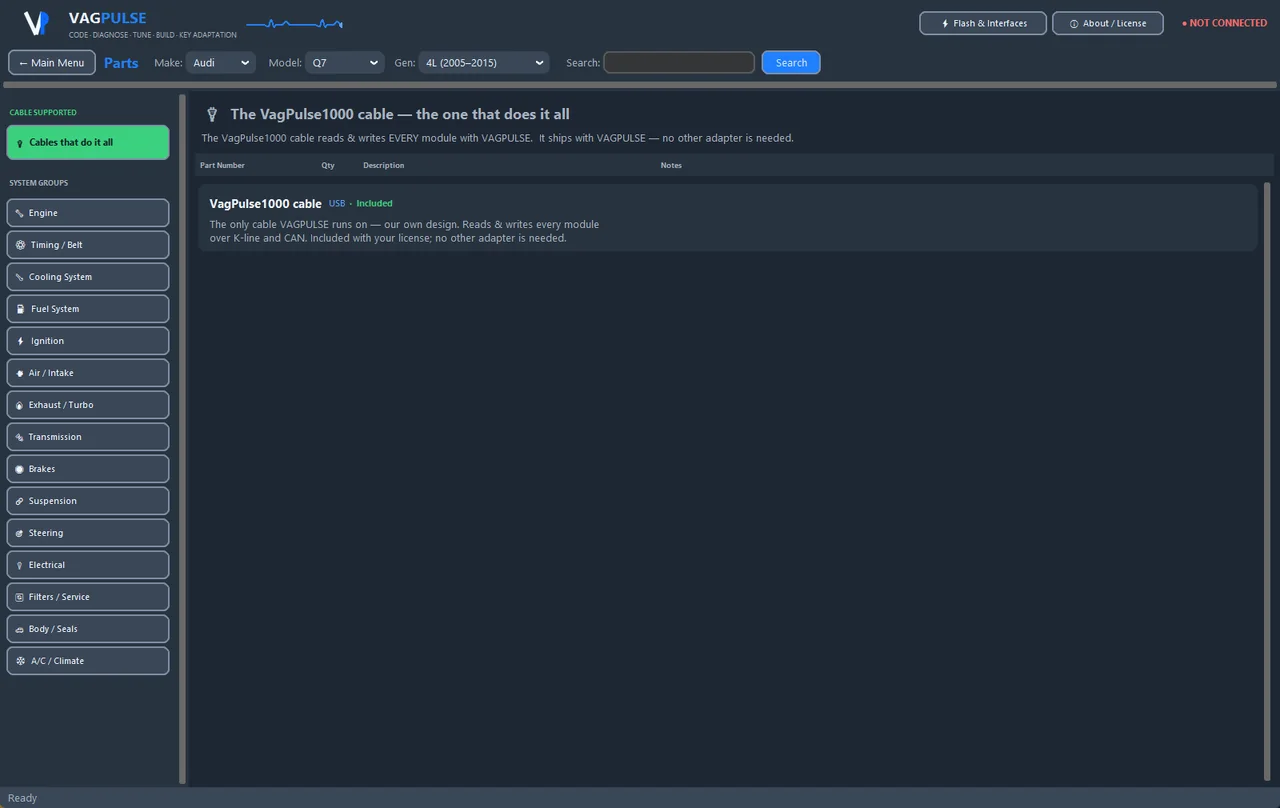Click the heartbeat pulse line graphic in header
This screenshot has width=1280, height=808.
click(294, 24)
